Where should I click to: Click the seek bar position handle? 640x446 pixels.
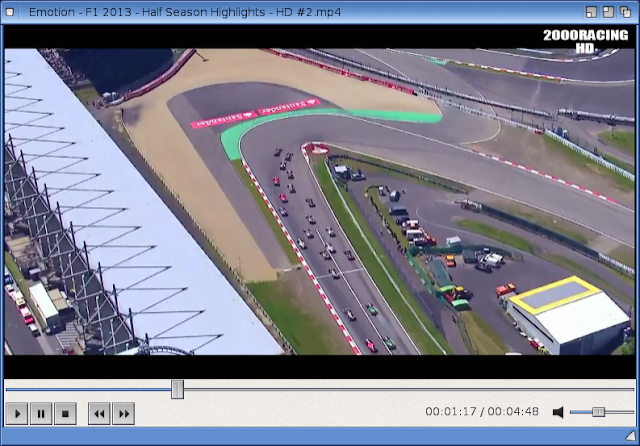point(177,389)
